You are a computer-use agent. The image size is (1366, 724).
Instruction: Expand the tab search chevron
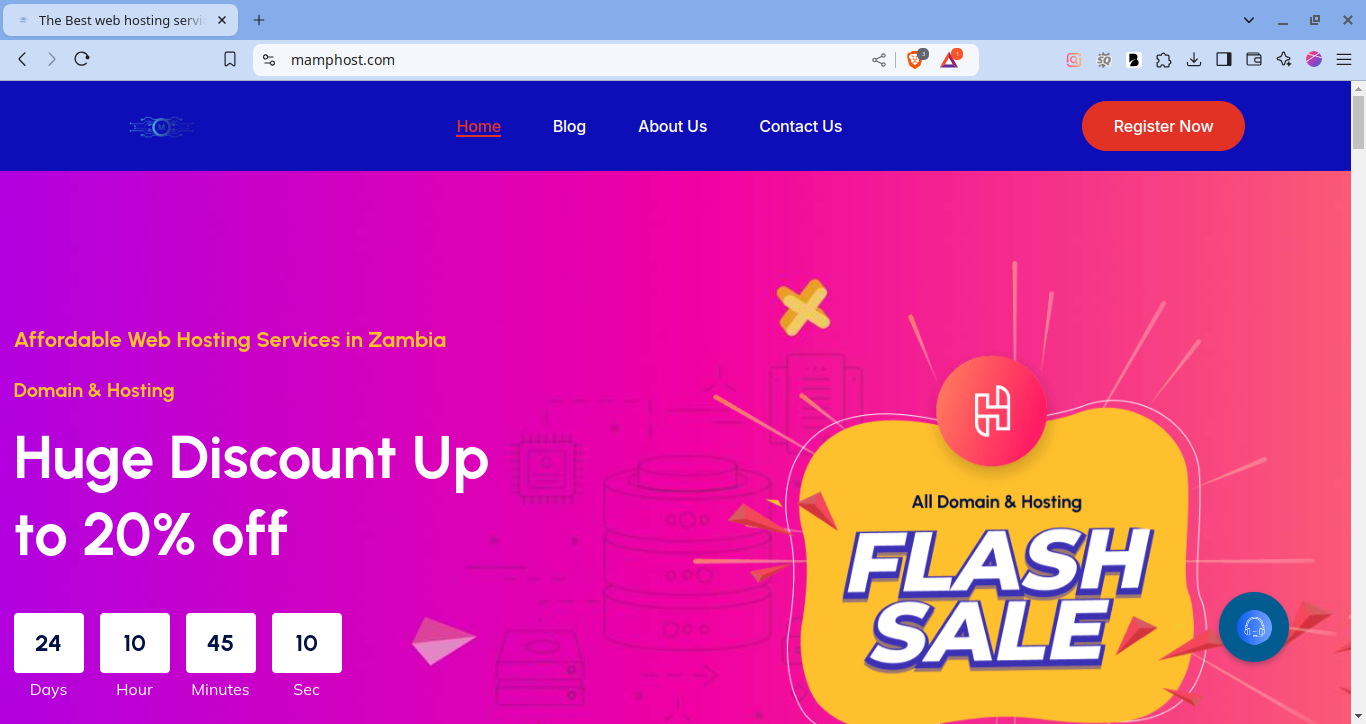click(x=1249, y=20)
